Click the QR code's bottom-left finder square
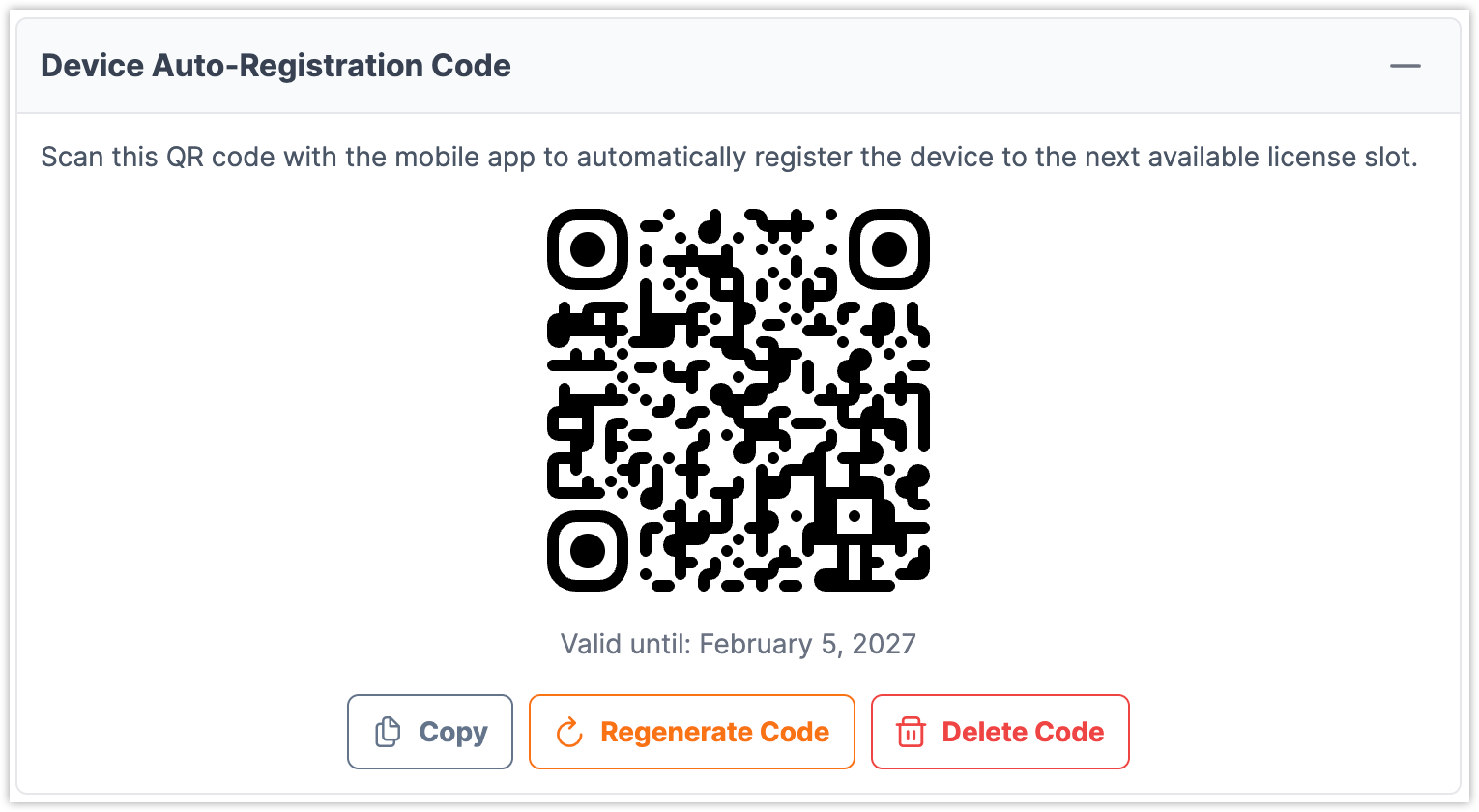 (x=588, y=551)
